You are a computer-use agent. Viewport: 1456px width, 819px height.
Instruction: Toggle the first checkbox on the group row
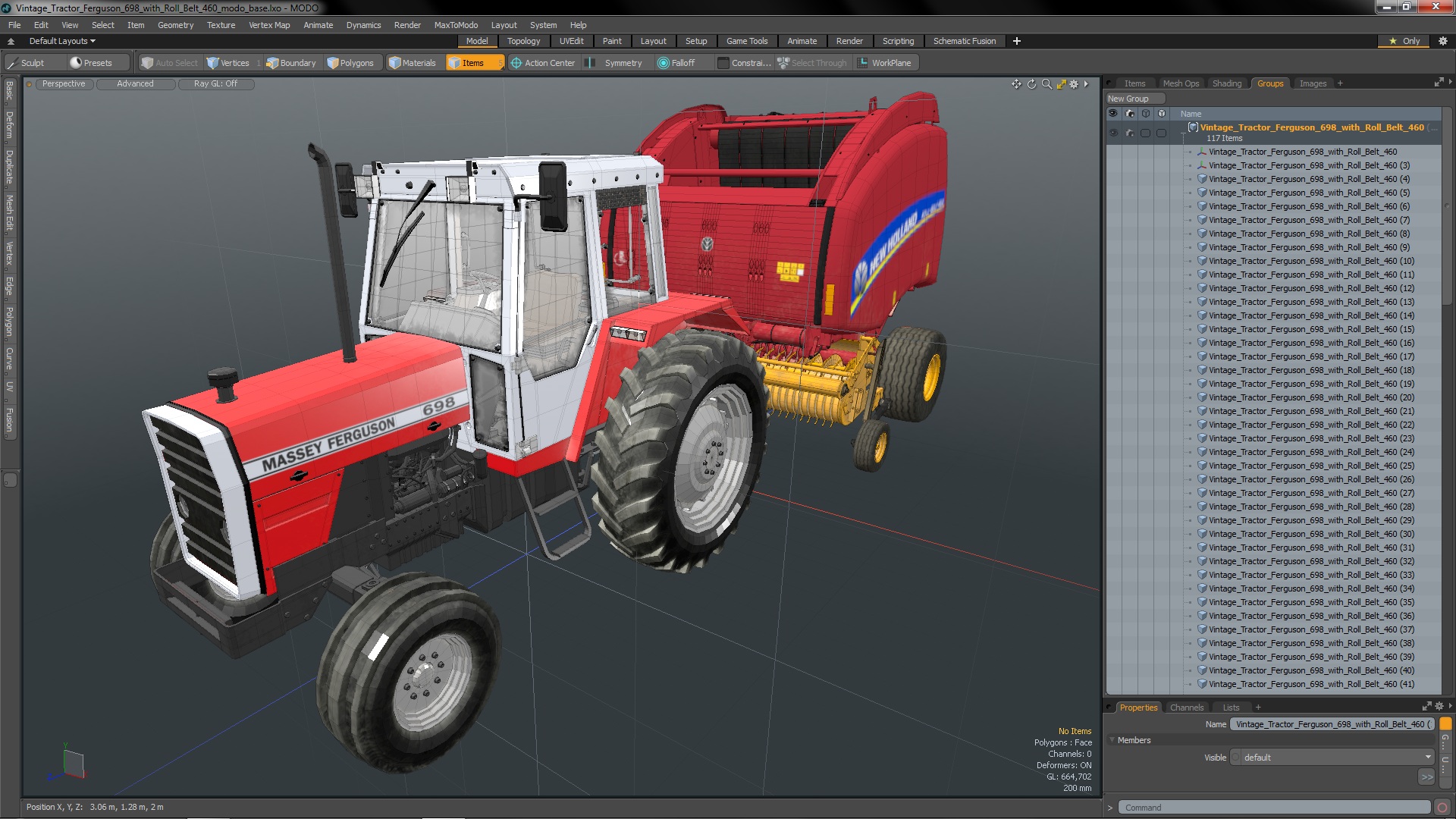pos(1145,133)
